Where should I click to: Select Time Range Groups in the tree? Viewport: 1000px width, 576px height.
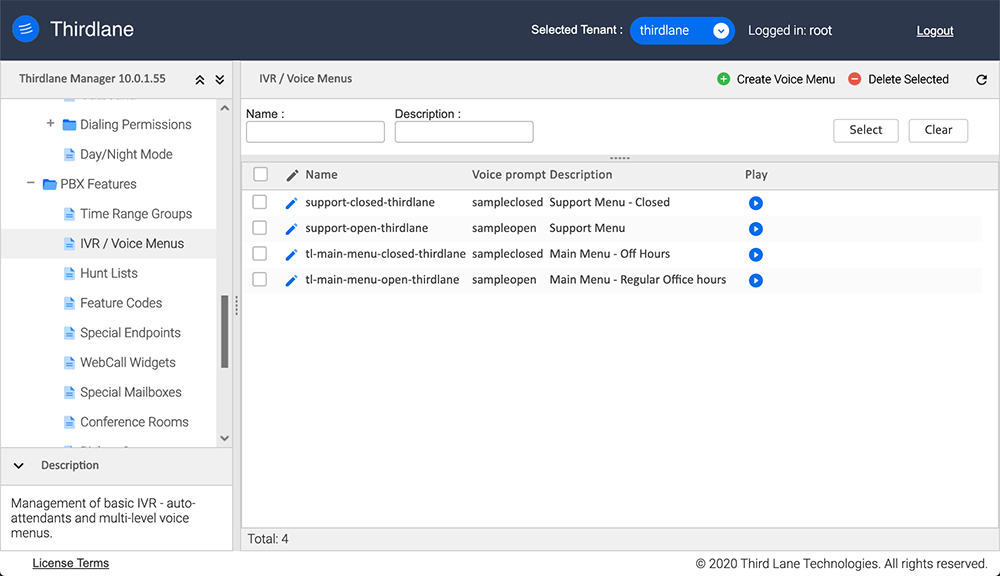136,214
